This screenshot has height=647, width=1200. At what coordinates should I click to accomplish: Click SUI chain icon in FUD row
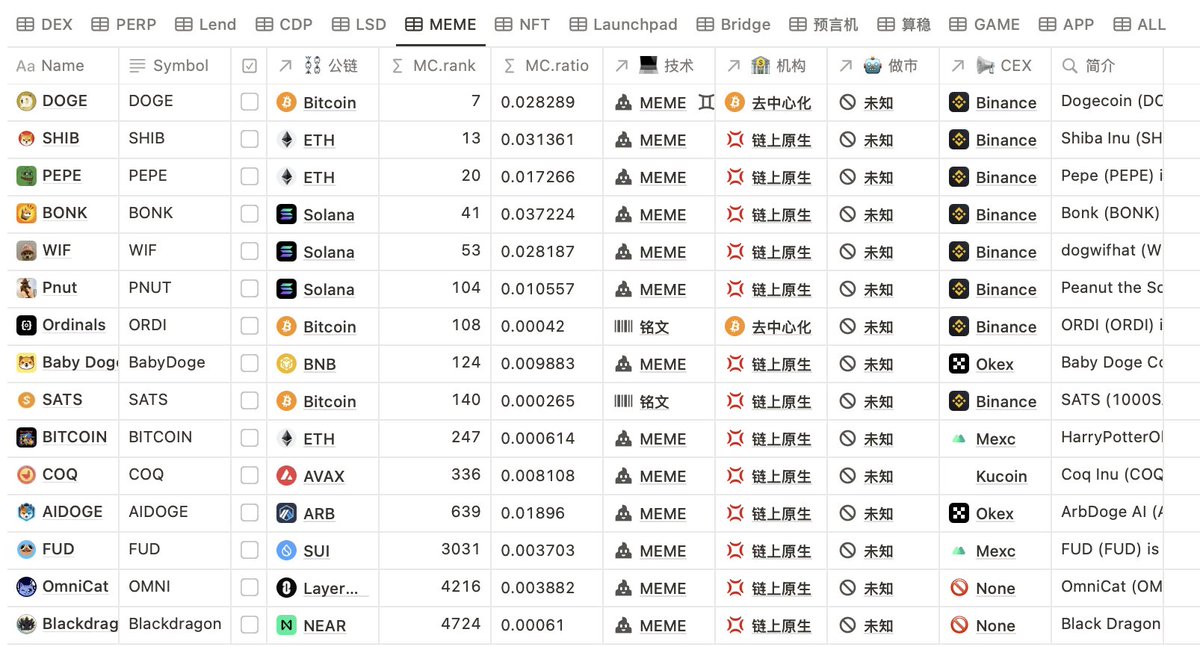pyautogui.click(x=286, y=550)
